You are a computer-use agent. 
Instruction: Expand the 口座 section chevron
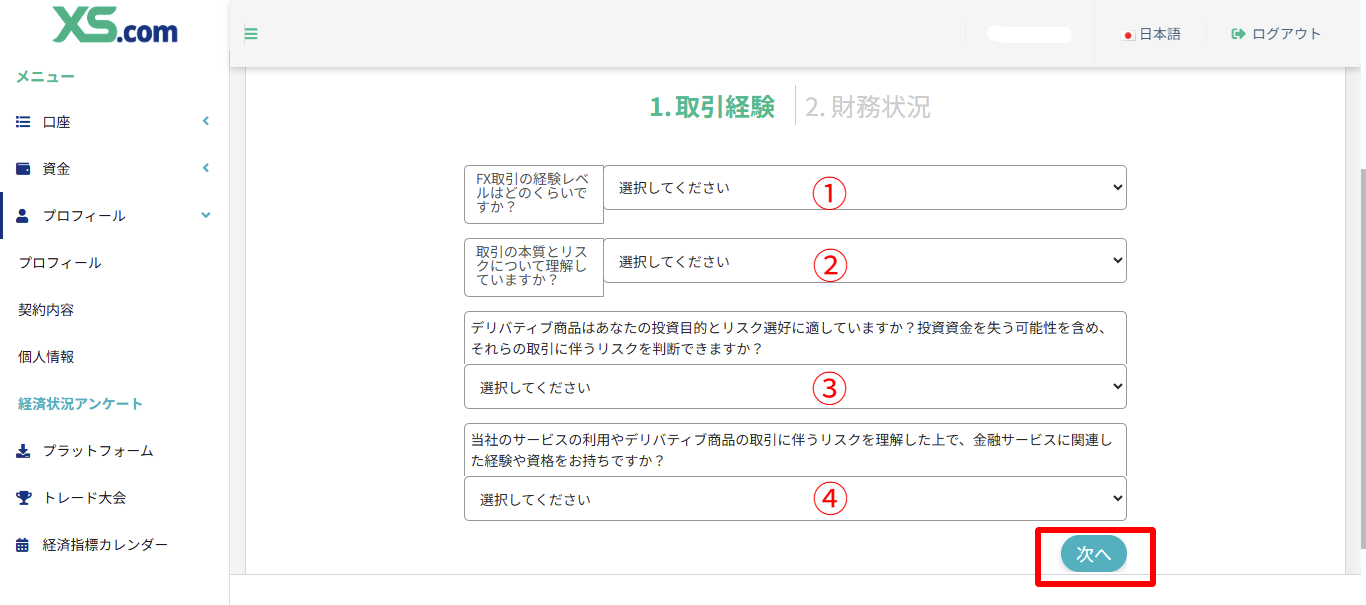tap(205, 121)
